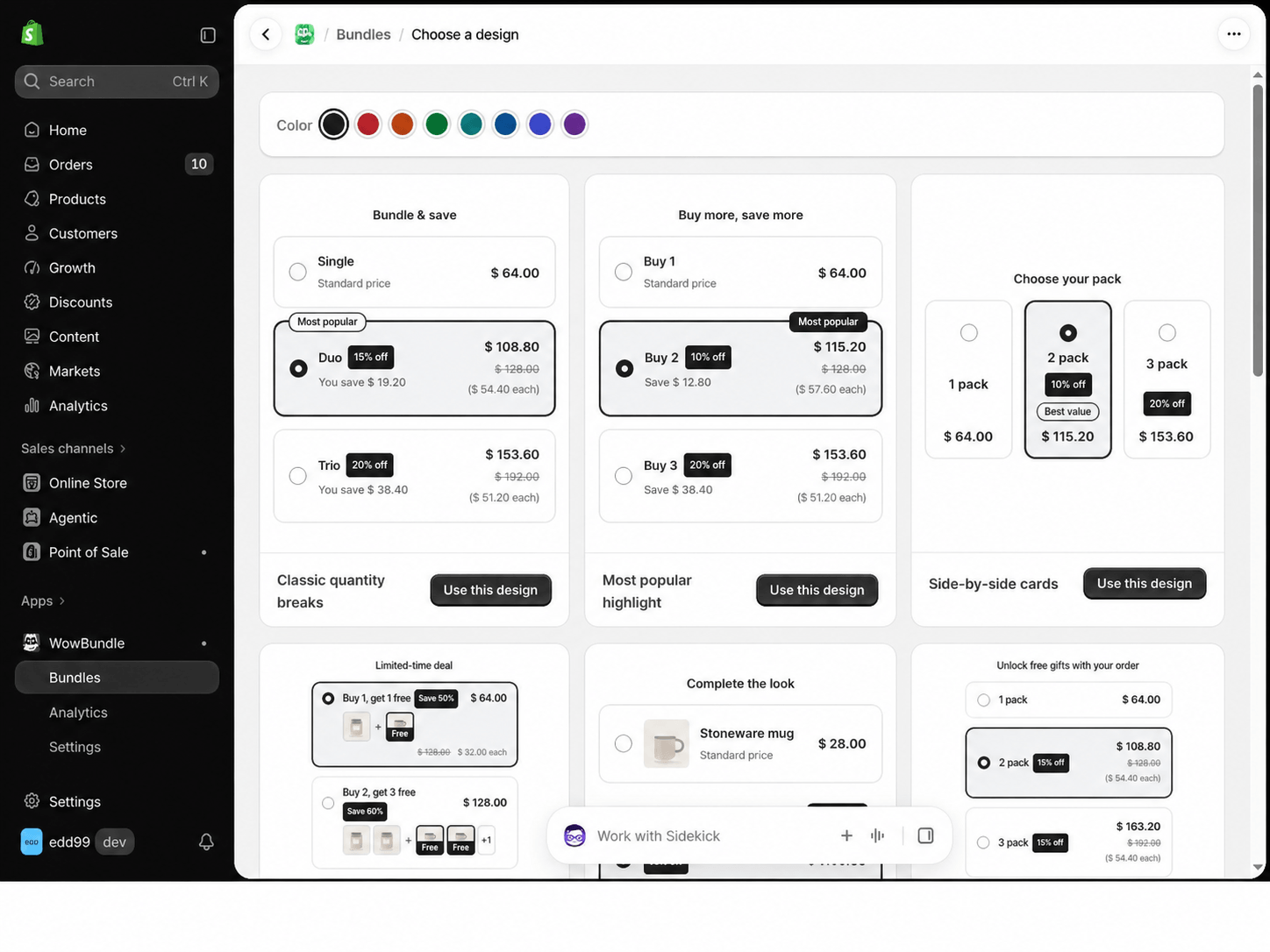Image resolution: width=1270 pixels, height=952 pixels.
Task: Click the Customers person icon
Action: [x=32, y=233]
